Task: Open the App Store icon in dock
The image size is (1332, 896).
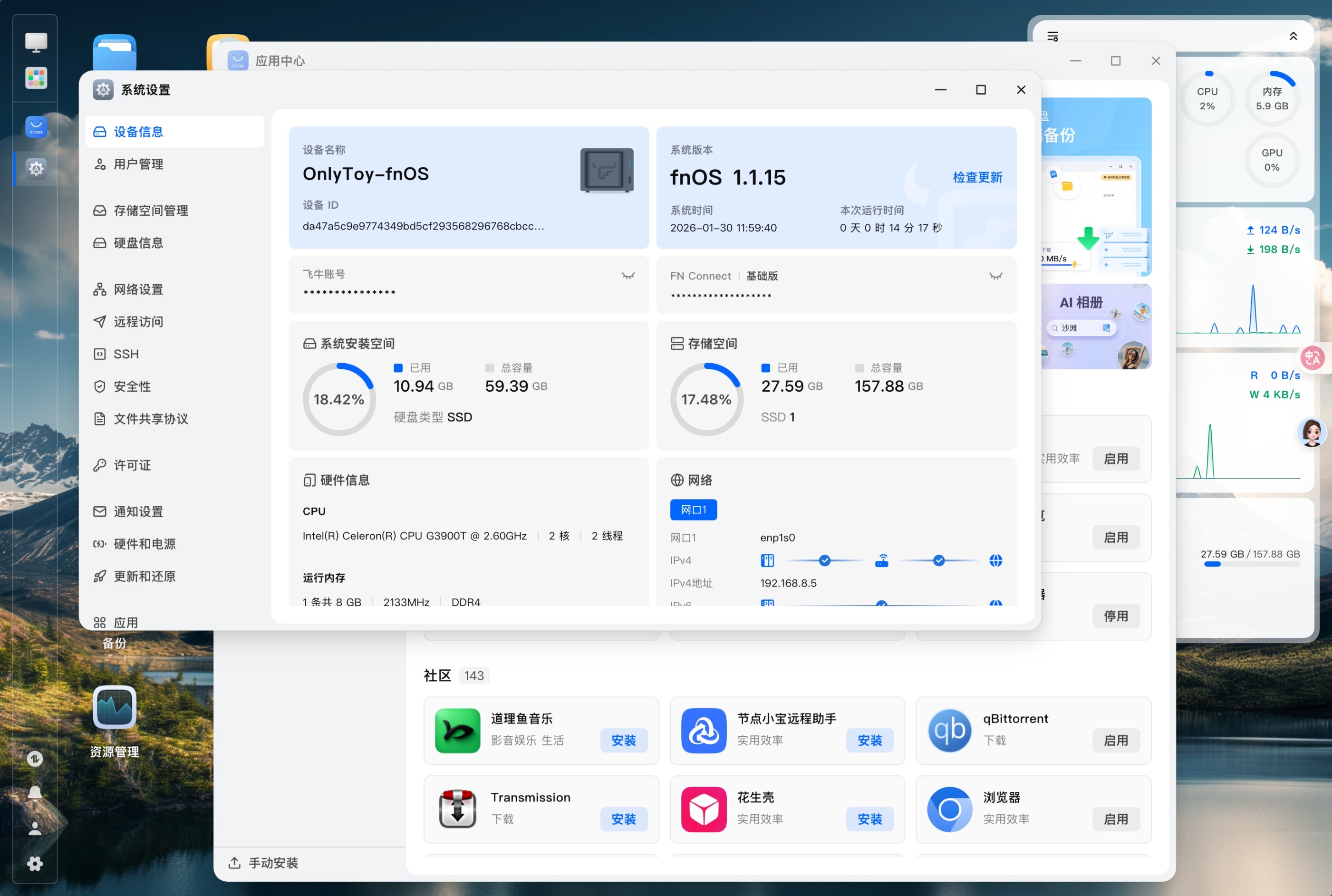Action: tap(36, 127)
